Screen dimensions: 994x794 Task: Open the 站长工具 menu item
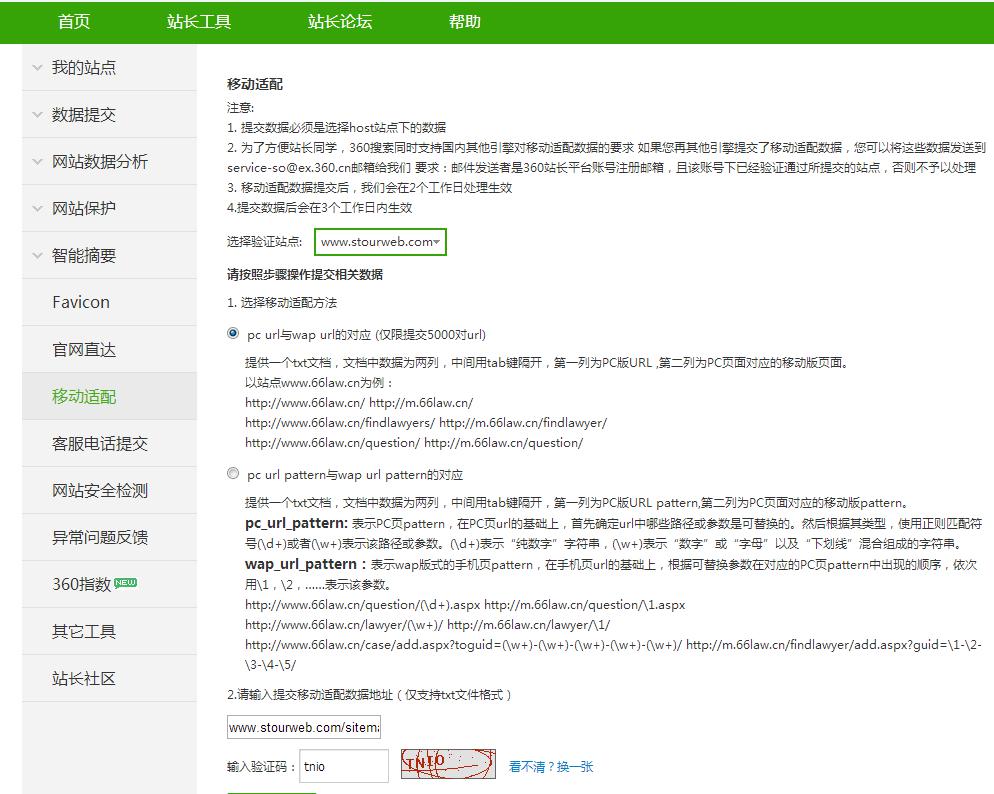click(x=201, y=21)
